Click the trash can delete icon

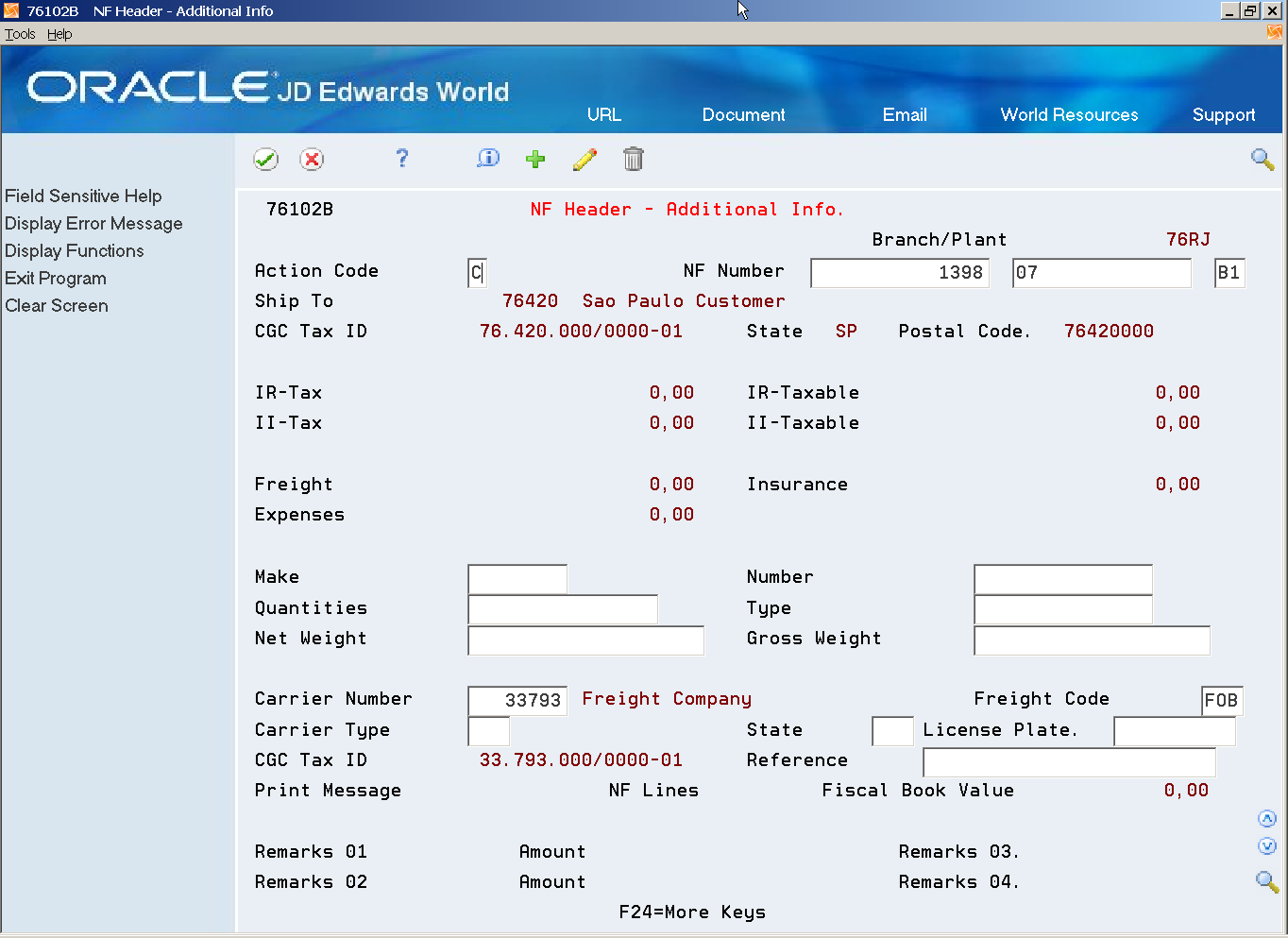[x=634, y=159]
